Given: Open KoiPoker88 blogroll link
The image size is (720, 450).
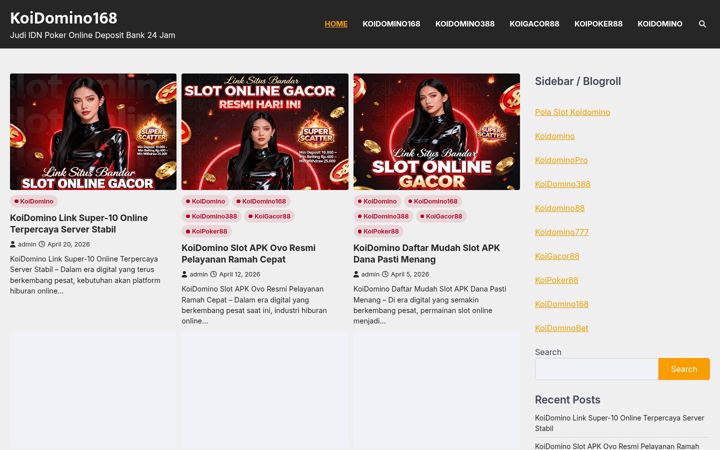Looking at the screenshot, I should 557,280.
